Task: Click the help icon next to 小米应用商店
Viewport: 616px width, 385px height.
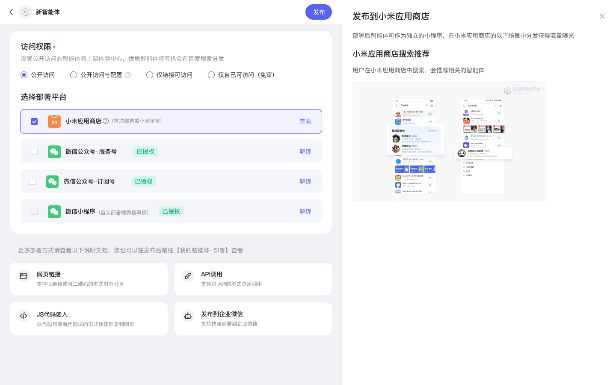Action: 106,121
